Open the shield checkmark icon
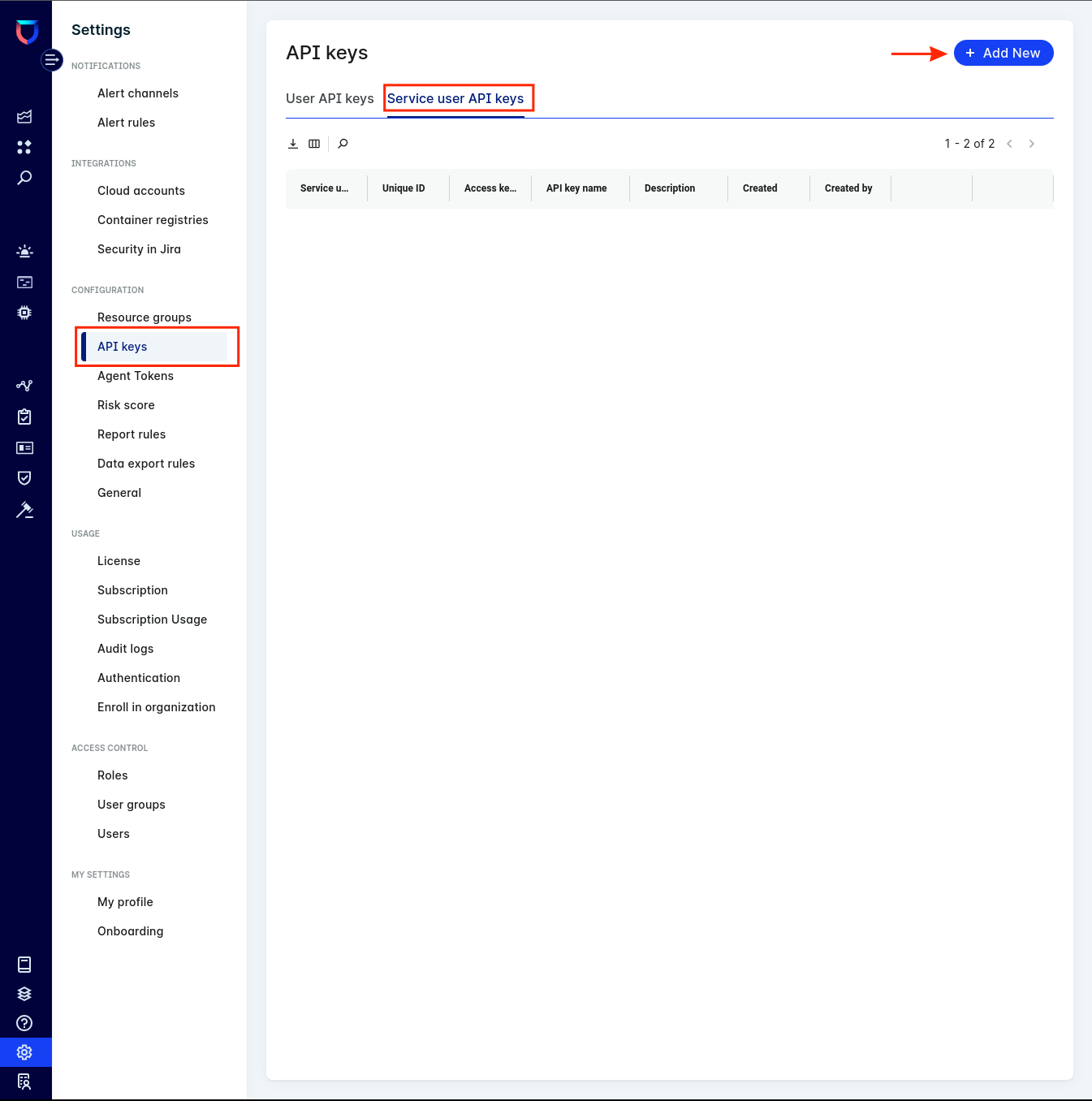 (x=24, y=478)
